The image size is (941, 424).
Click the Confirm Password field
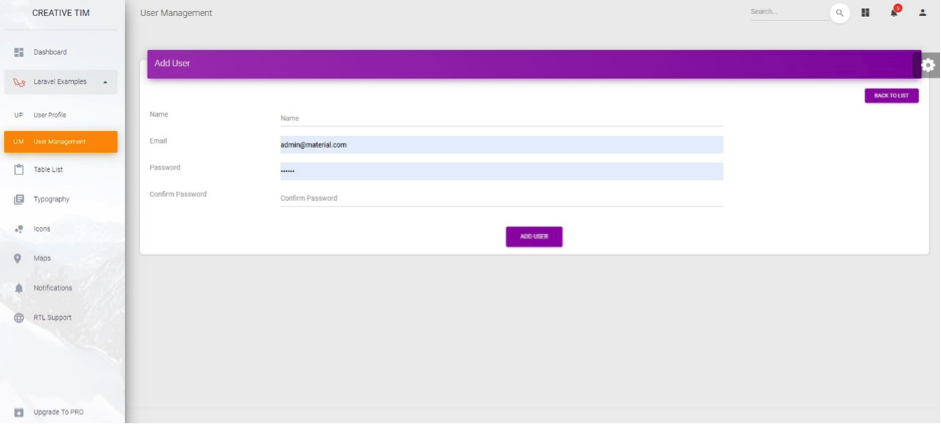point(500,198)
